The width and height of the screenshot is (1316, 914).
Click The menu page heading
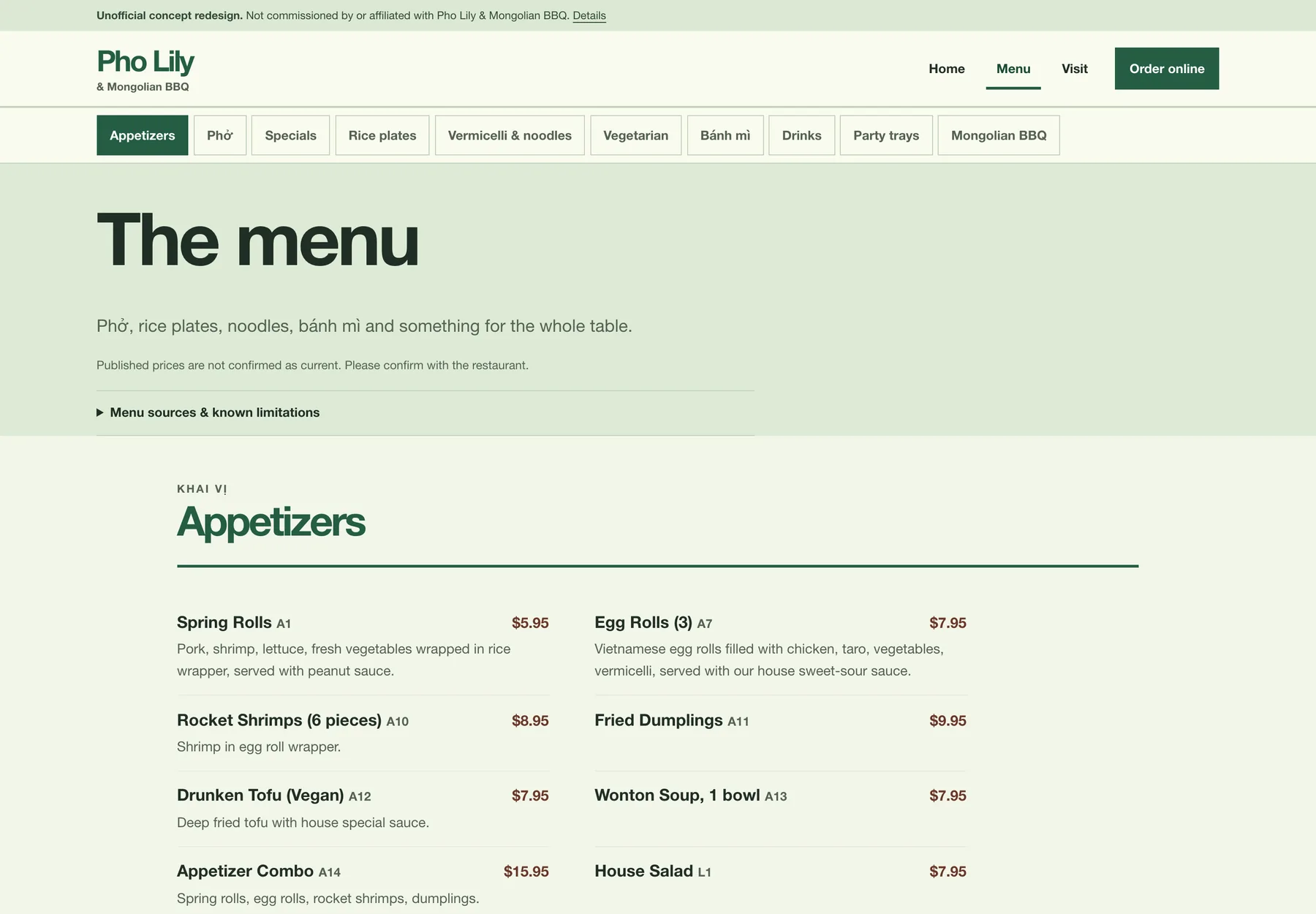257,241
